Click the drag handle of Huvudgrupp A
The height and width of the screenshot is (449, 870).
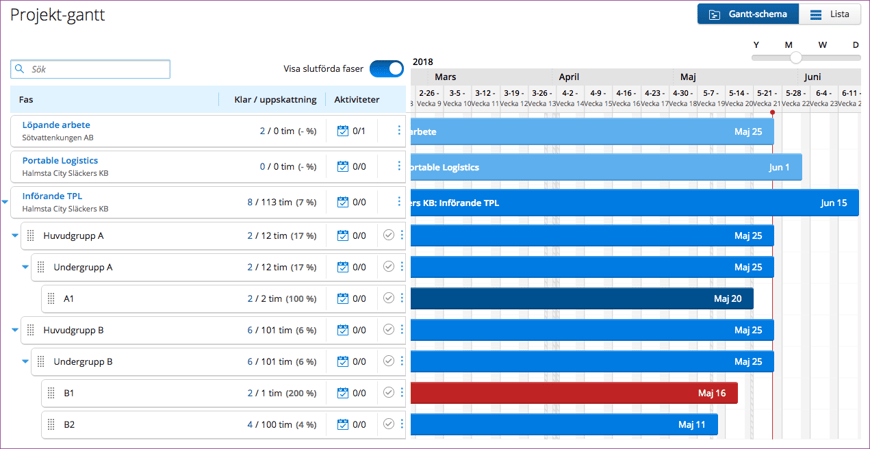click(x=31, y=236)
